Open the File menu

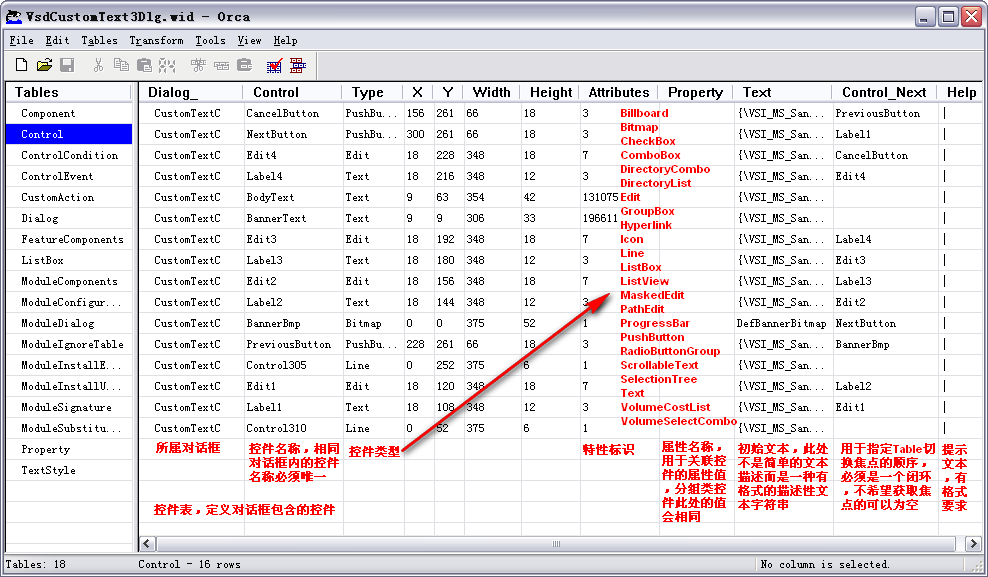(21, 40)
